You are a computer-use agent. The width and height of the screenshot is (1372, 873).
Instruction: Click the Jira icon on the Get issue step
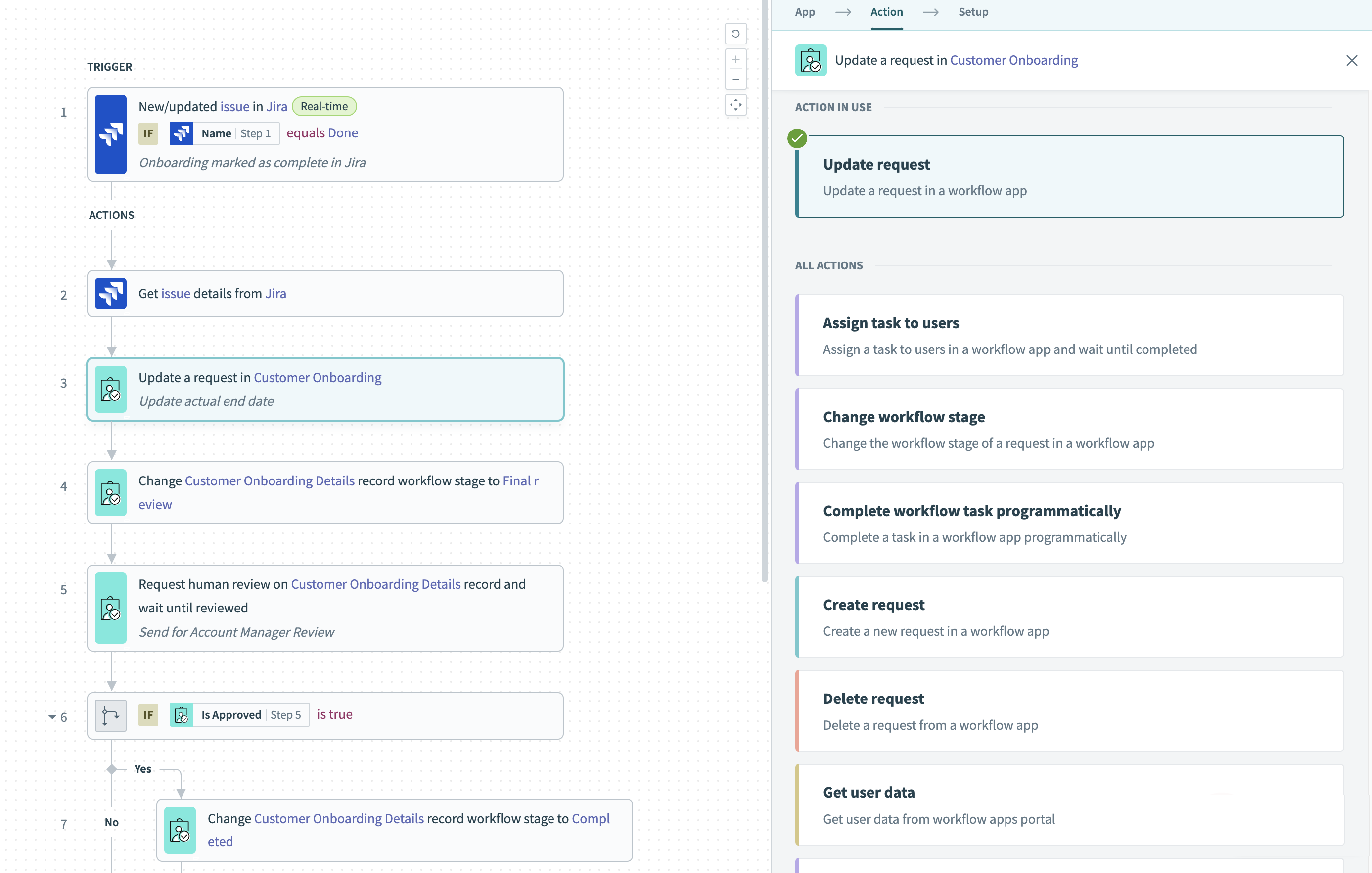110,293
